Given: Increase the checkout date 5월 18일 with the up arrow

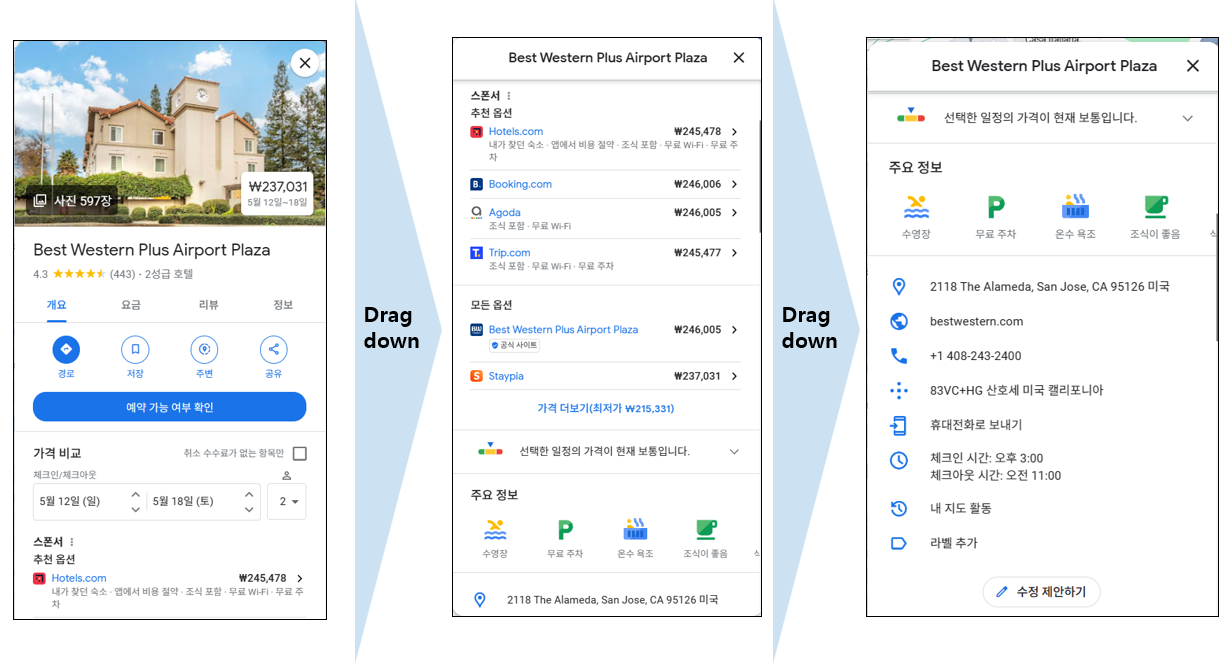Looking at the screenshot, I should pos(249,495).
